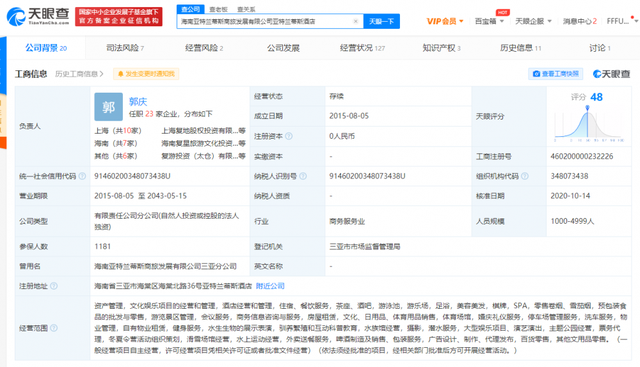Click the 核准日期 value 2020-10-14
The image size is (640, 367).
[570, 196]
